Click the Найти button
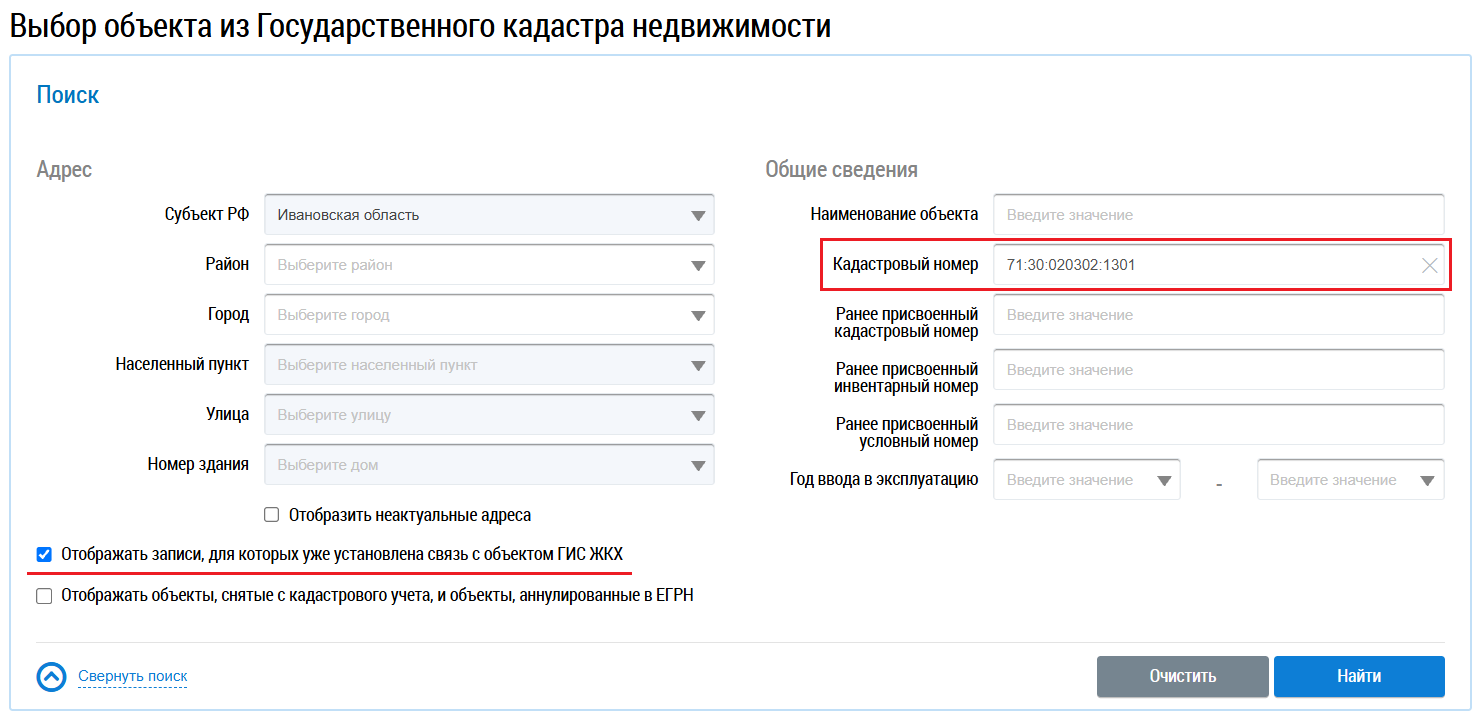This screenshot has height=723, width=1480. tap(1359, 676)
